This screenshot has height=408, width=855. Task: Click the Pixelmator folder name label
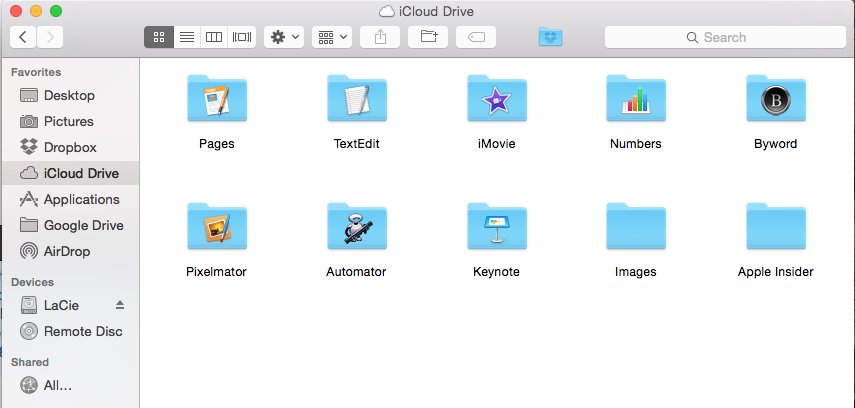216,272
